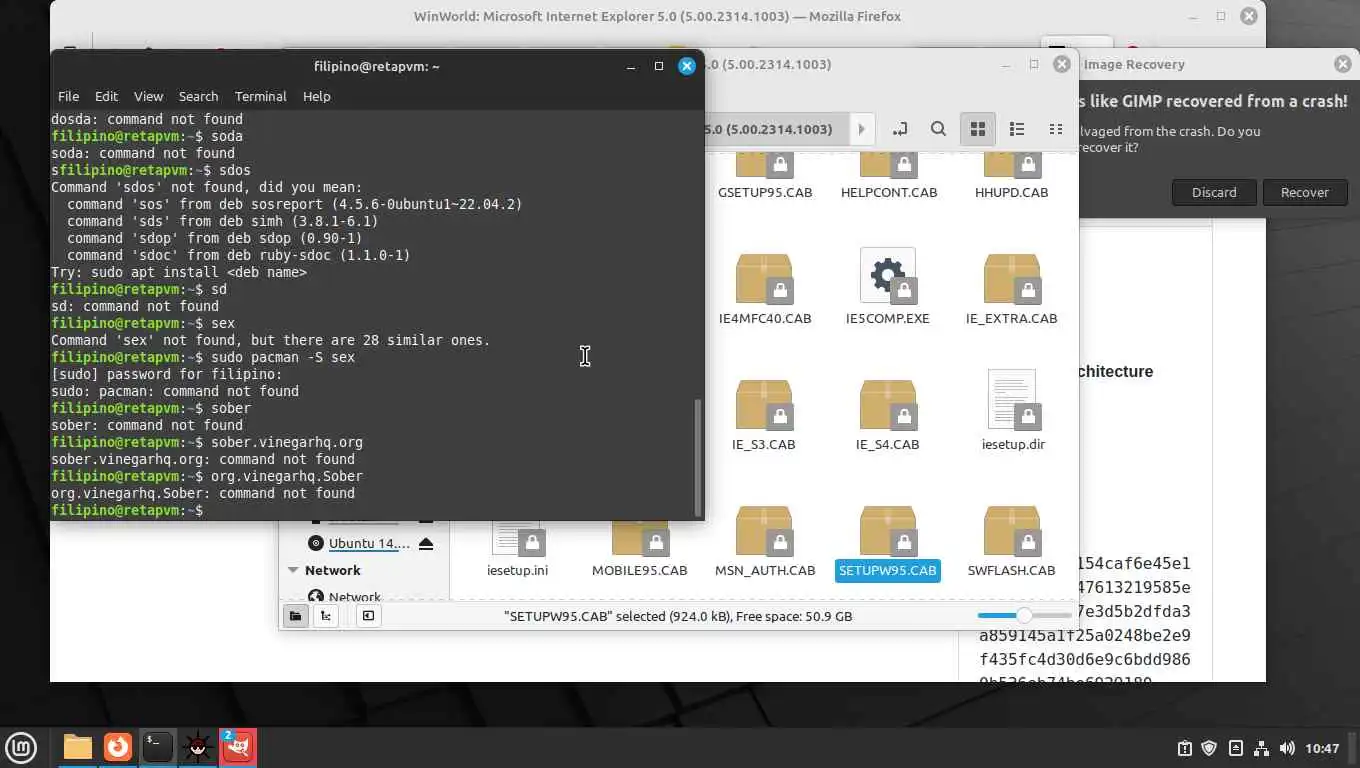Show places in the file manager sidebar

pos(296,616)
